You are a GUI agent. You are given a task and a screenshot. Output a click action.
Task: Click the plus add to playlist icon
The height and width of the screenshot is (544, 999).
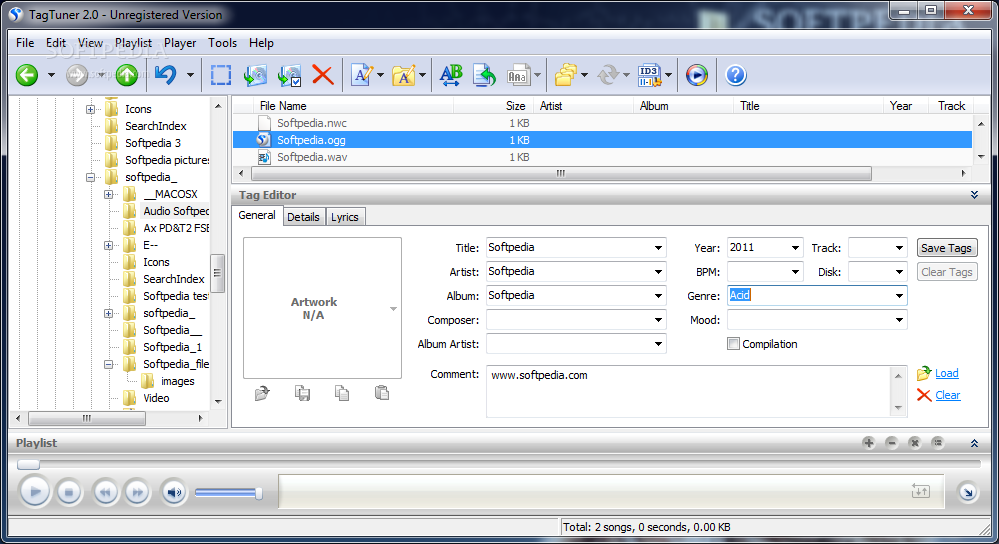pos(868,443)
